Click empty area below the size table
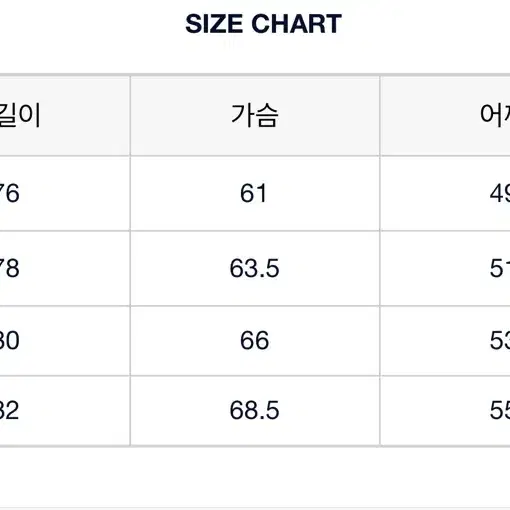510x510 pixels. pos(255,477)
